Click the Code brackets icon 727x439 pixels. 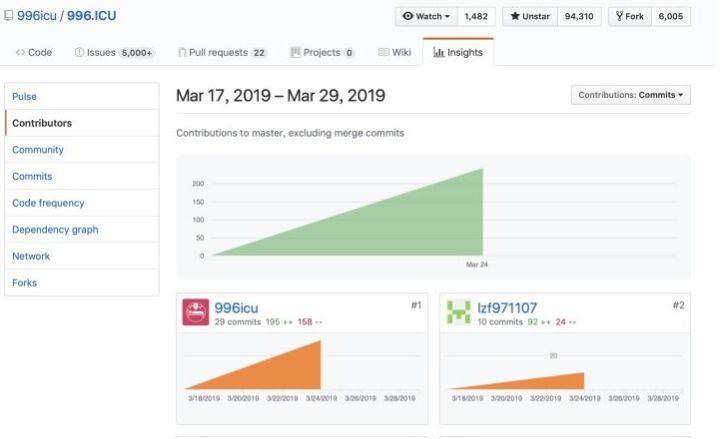click(20, 52)
